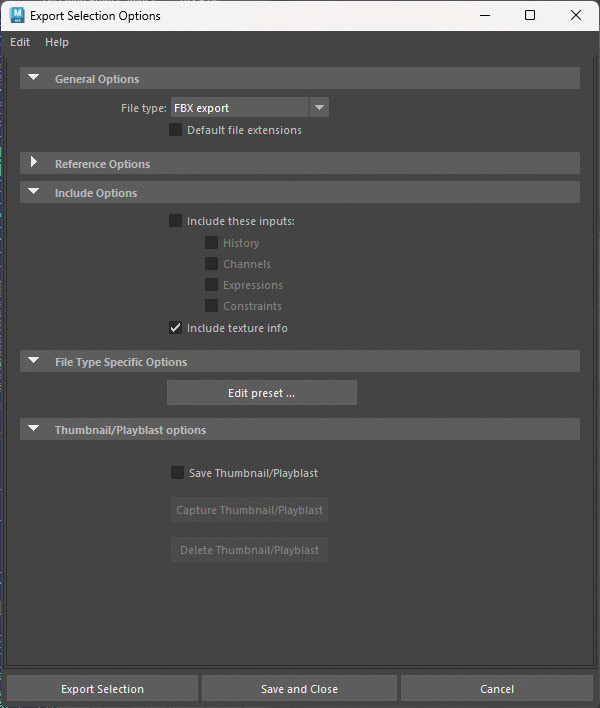The height and width of the screenshot is (708, 600).
Task: Open the Edit menu
Action: point(20,42)
